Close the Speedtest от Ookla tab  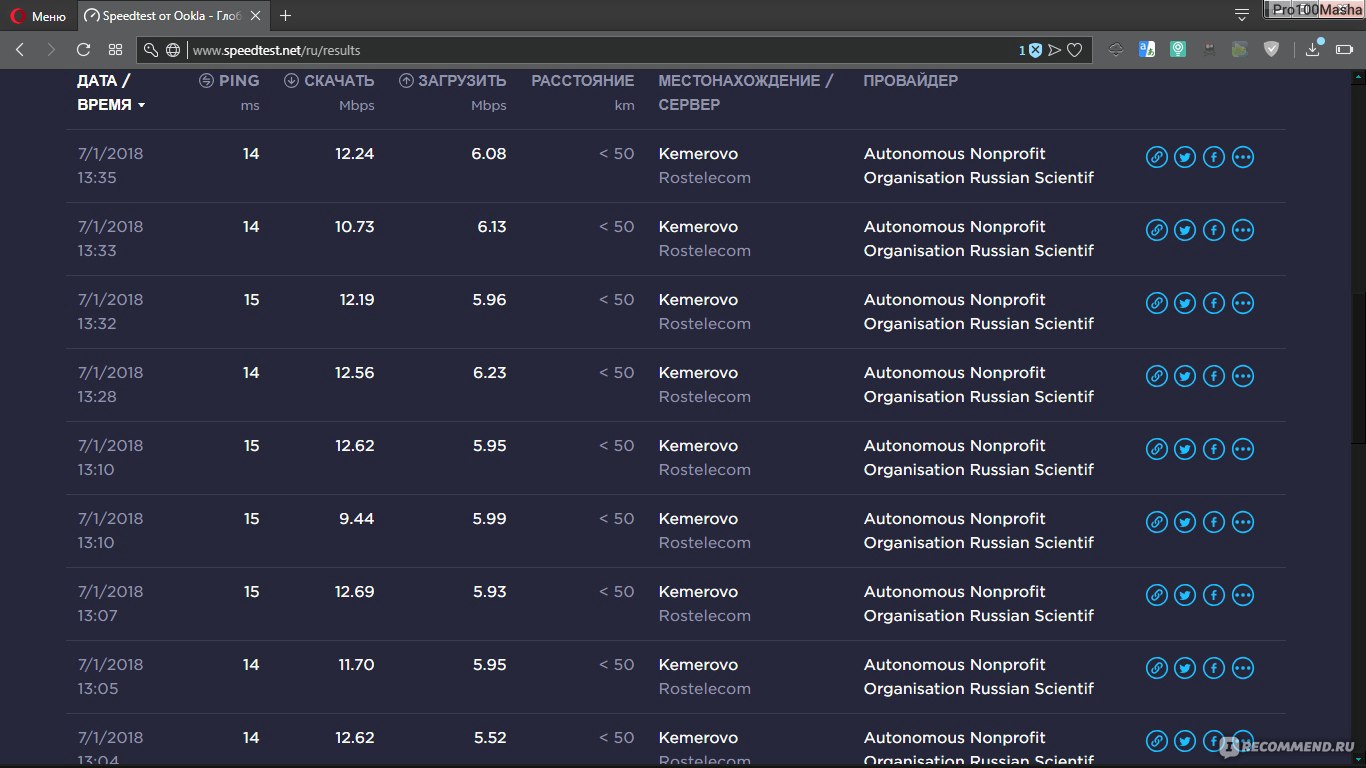coord(257,16)
